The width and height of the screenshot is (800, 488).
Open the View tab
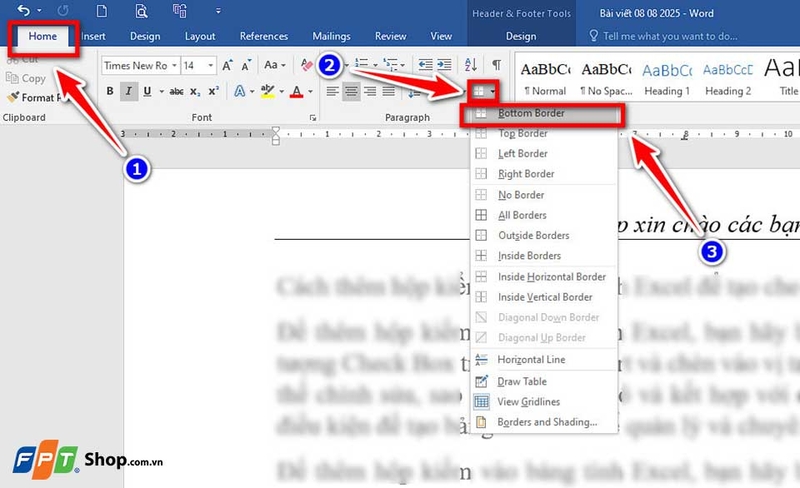click(x=441, y=36)
